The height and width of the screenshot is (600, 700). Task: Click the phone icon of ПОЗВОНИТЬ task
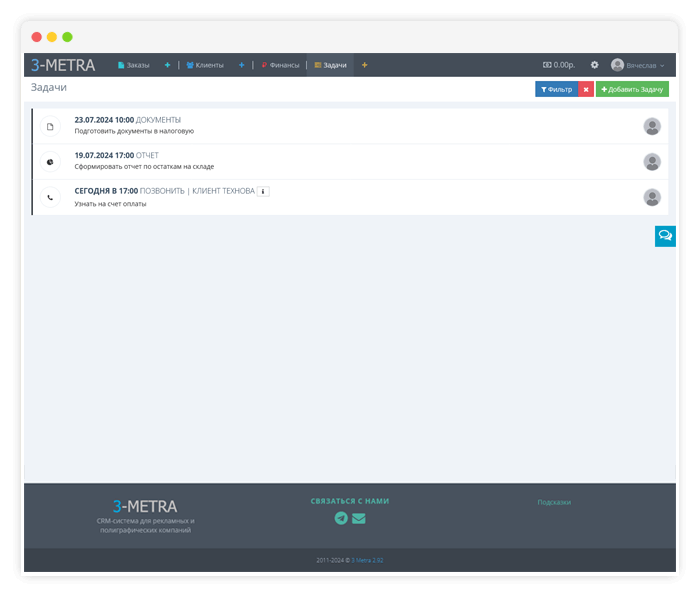pyautogui.click(x=50, y=197)
